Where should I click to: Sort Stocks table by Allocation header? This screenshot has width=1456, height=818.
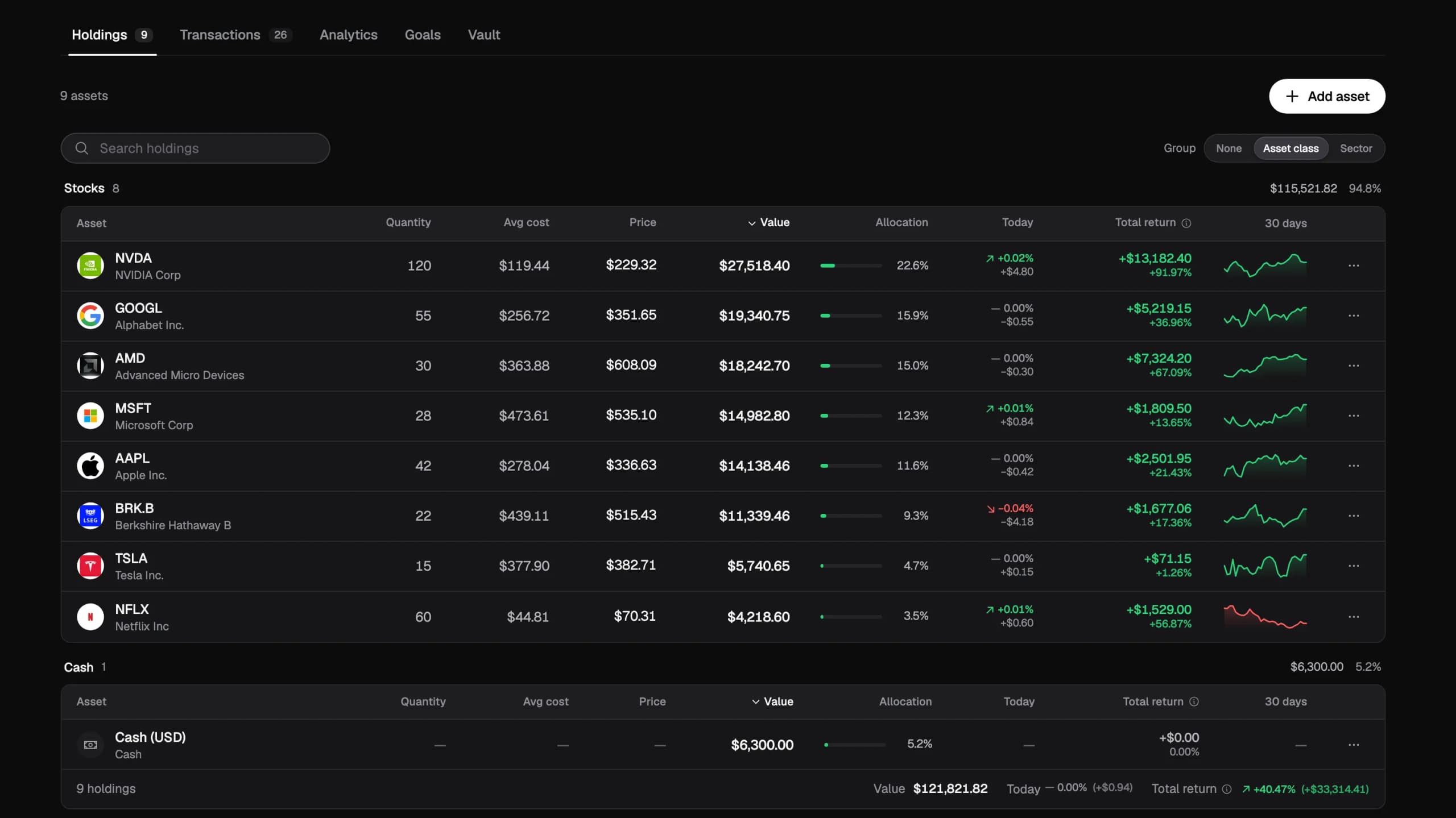901,223
